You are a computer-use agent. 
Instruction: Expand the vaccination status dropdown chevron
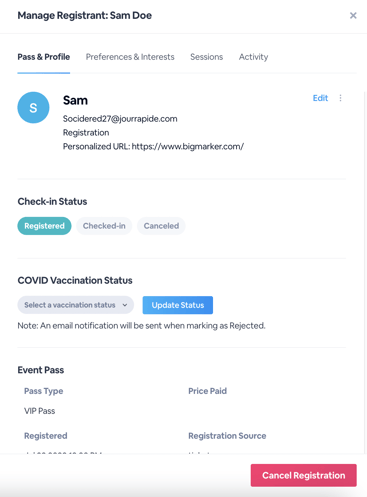[x=125, y=305]
